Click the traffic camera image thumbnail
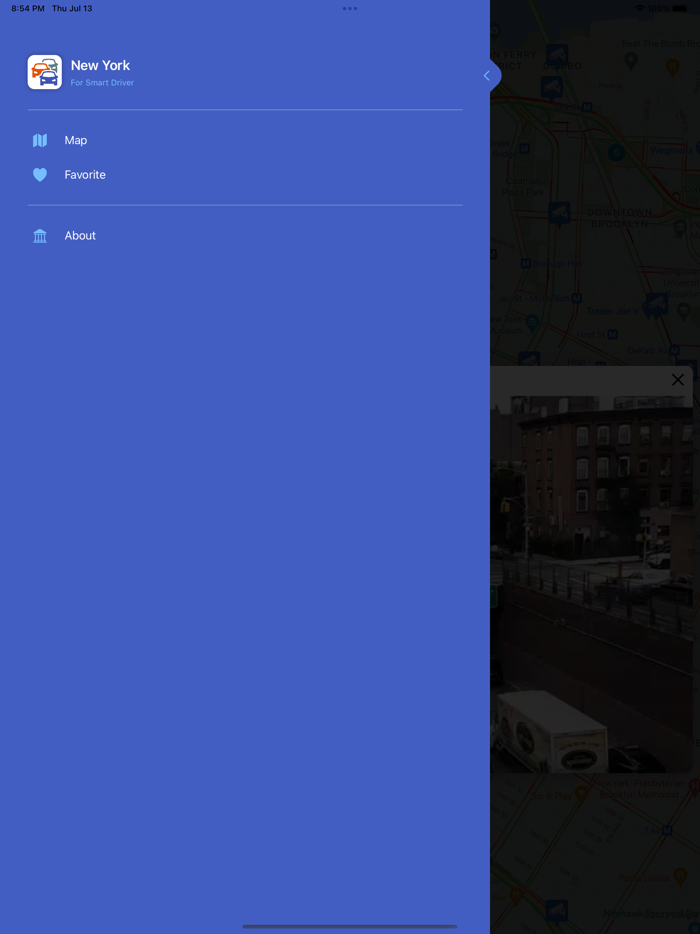This screenshot has width=700, height=934. [x=592, y=584]
